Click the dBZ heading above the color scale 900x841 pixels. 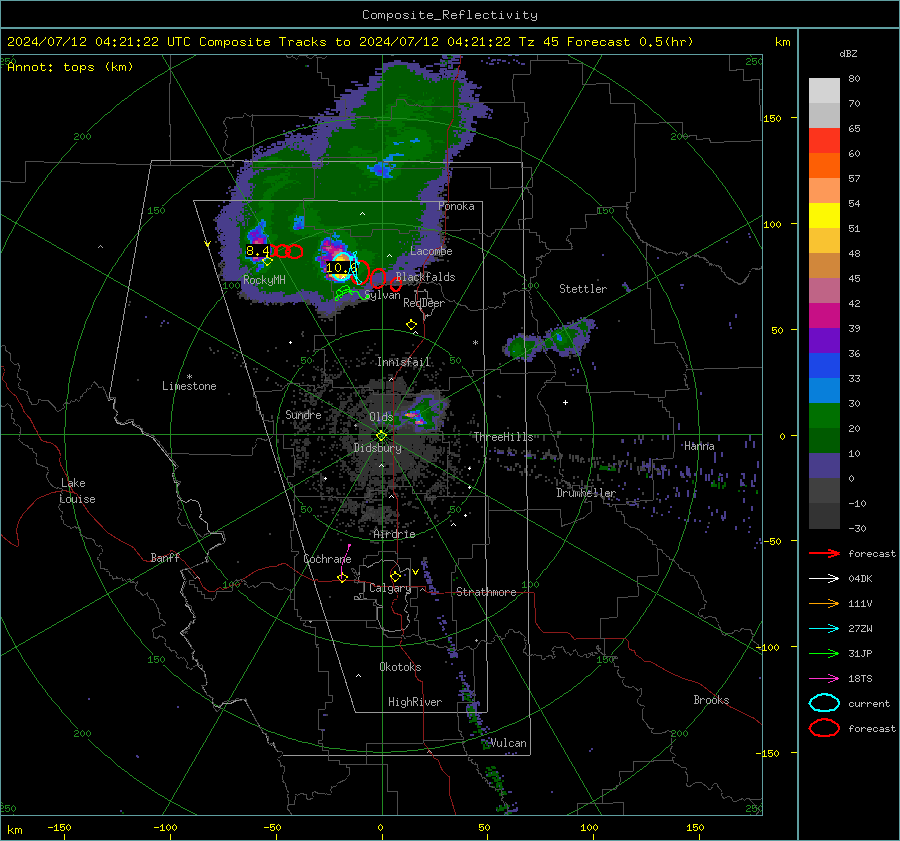coord(848,53)
